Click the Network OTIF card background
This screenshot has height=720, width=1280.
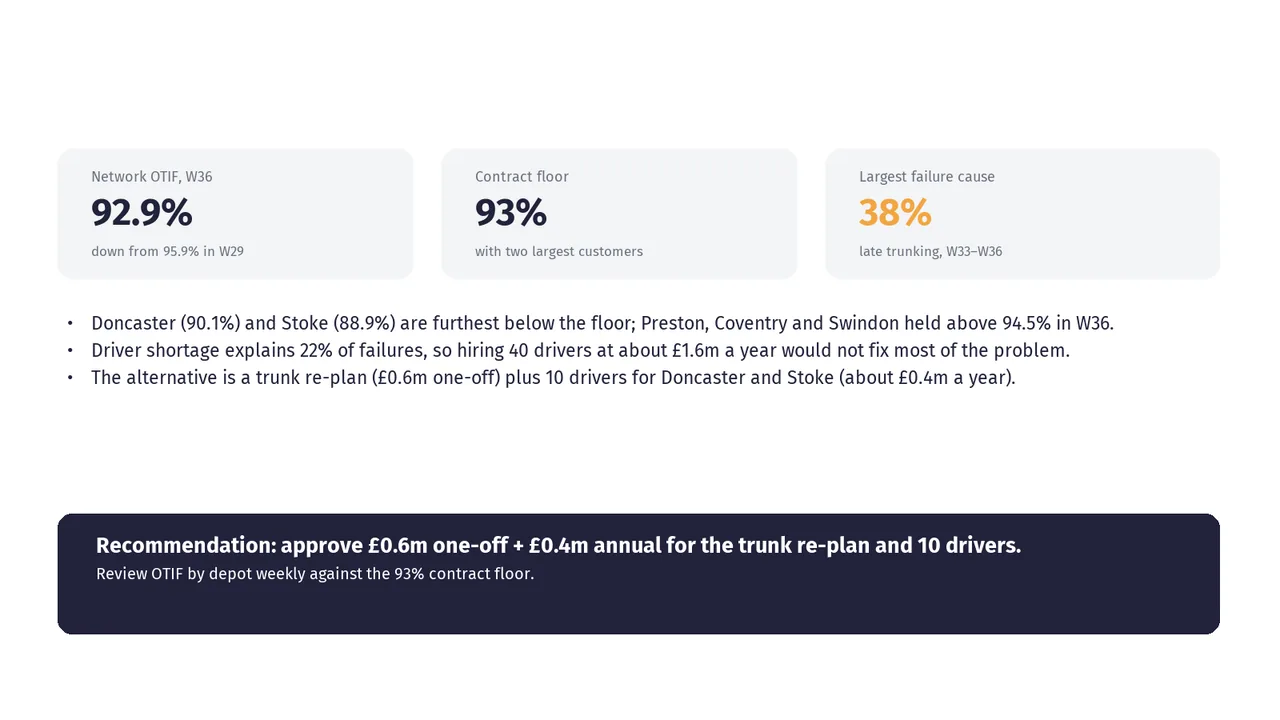tap(235, 214)
